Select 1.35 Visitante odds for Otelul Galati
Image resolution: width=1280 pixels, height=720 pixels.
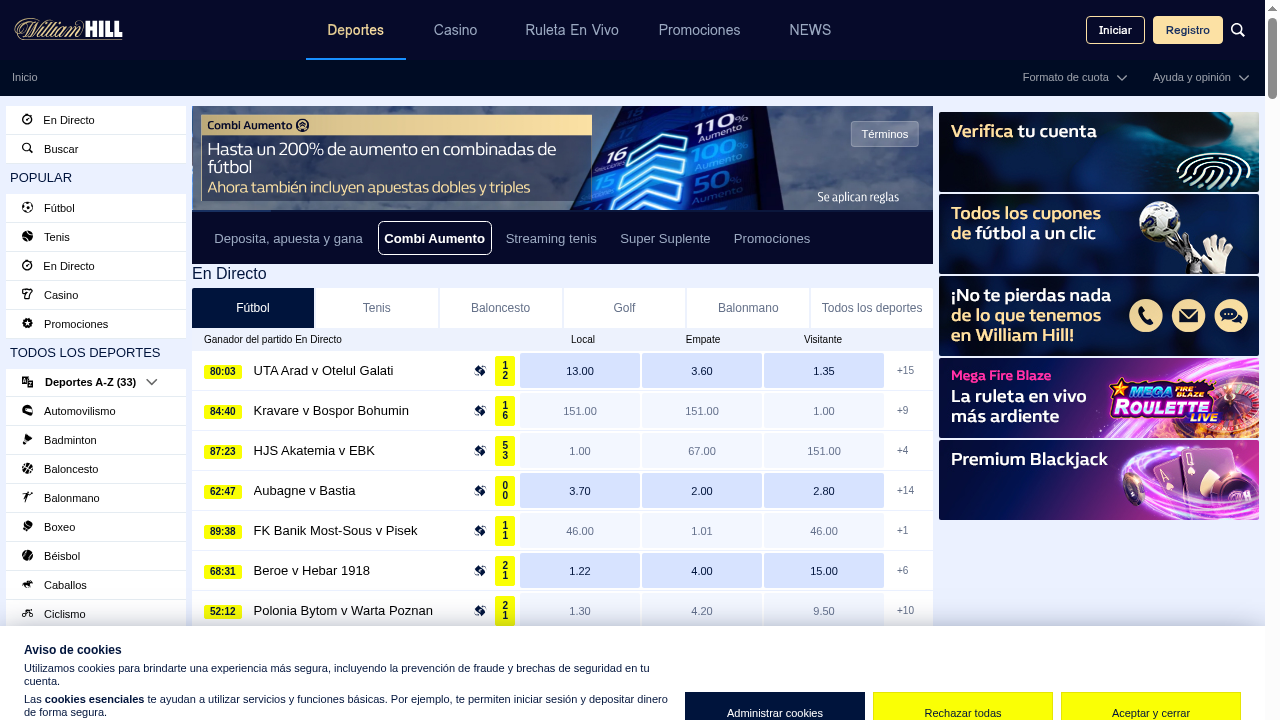[x=824, y=371]
